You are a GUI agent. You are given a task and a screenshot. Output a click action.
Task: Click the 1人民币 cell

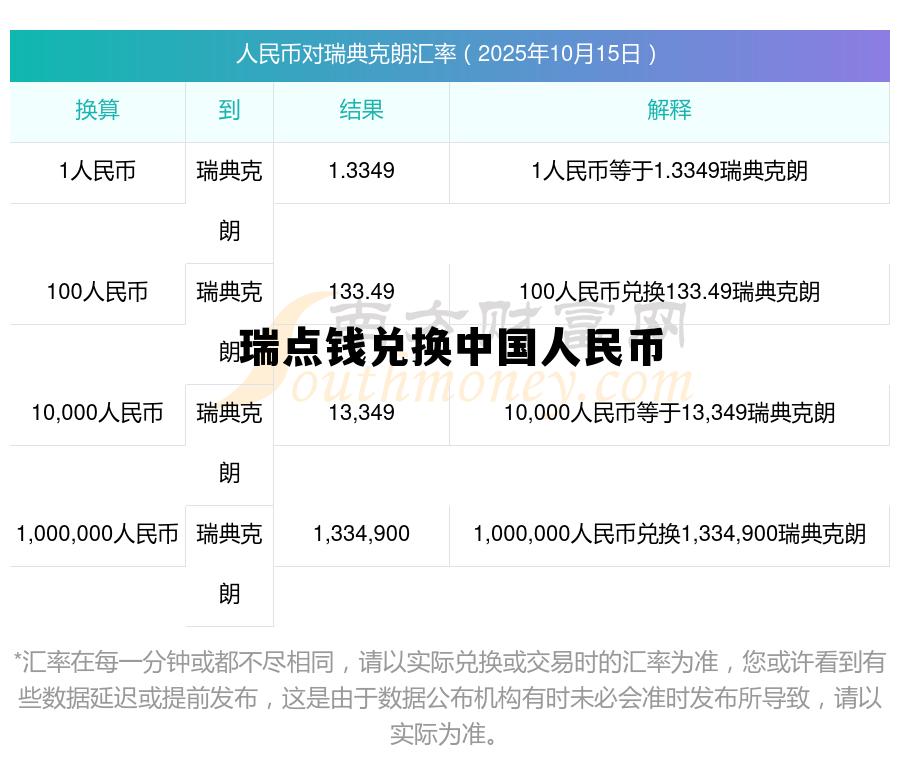(96, 173)
